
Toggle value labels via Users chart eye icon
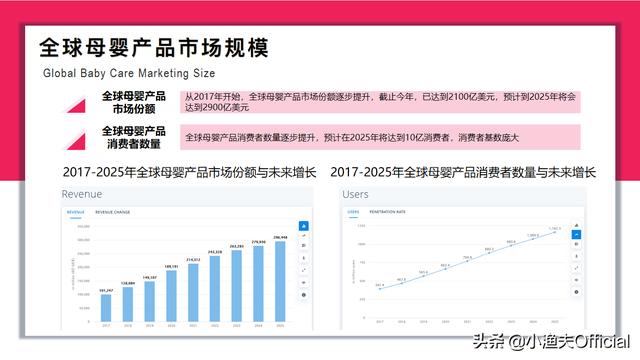[576, 280]
